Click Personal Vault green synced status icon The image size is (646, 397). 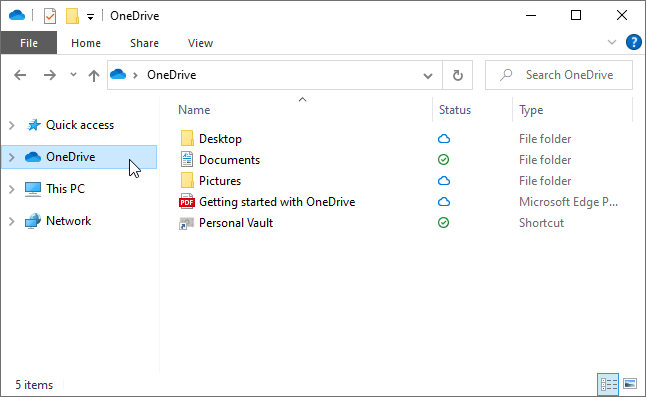click(x=443, y=222)
